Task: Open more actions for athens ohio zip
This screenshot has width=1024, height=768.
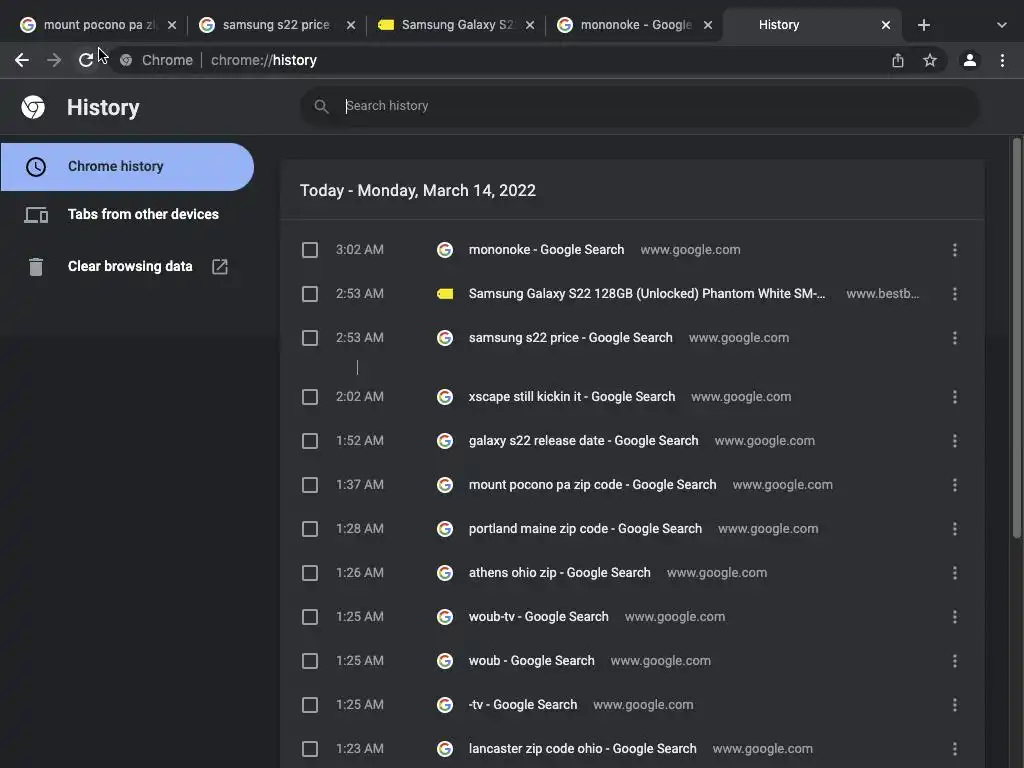Action: click(x=955, y=573)
